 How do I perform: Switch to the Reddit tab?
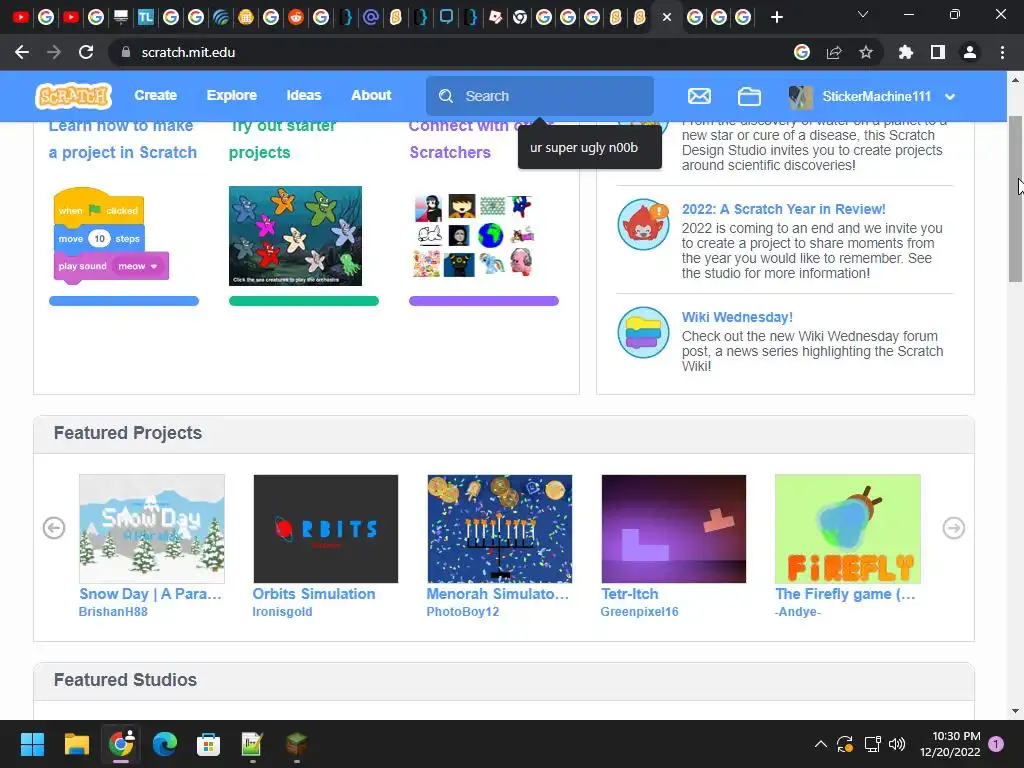[296, 17]
